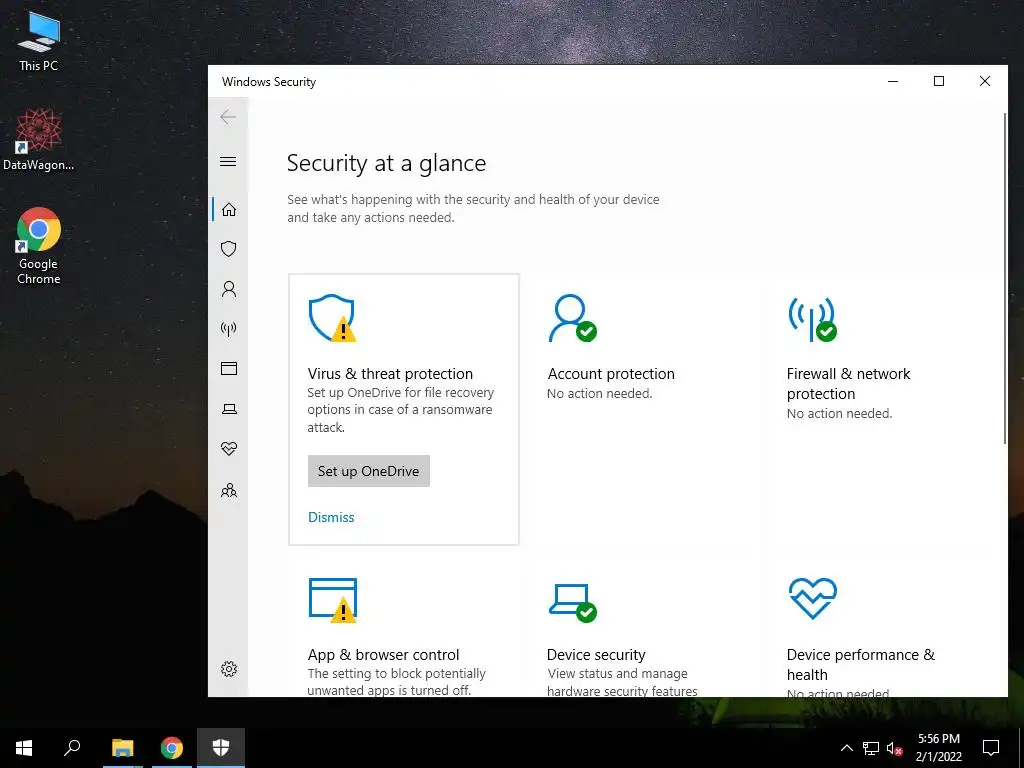Open Virus & threat protection shield sidebar icon
Viewport: 1024px width, 768px height.
(229, 249)
